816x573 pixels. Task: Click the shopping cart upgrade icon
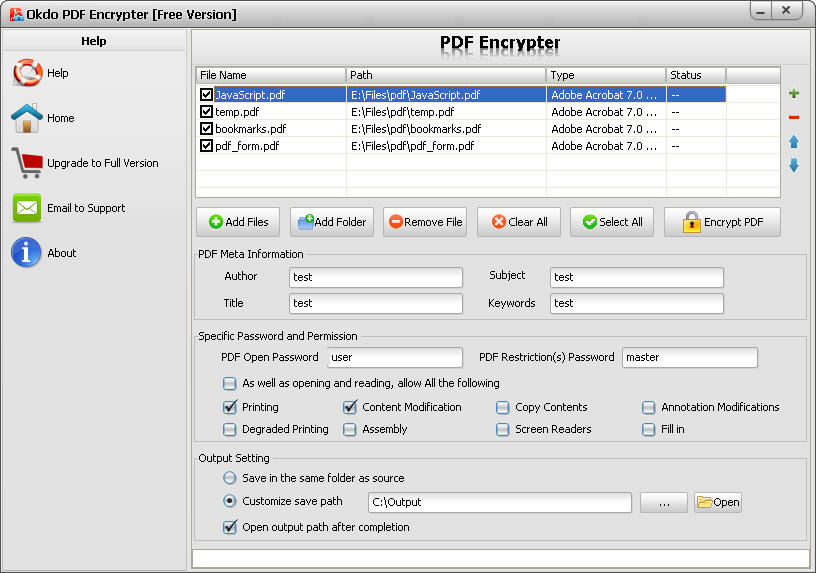[27, 162]
